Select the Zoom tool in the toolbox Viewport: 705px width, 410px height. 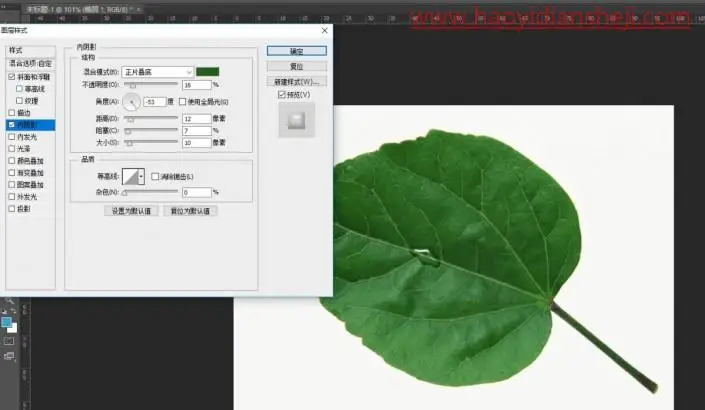click(9, 301)
